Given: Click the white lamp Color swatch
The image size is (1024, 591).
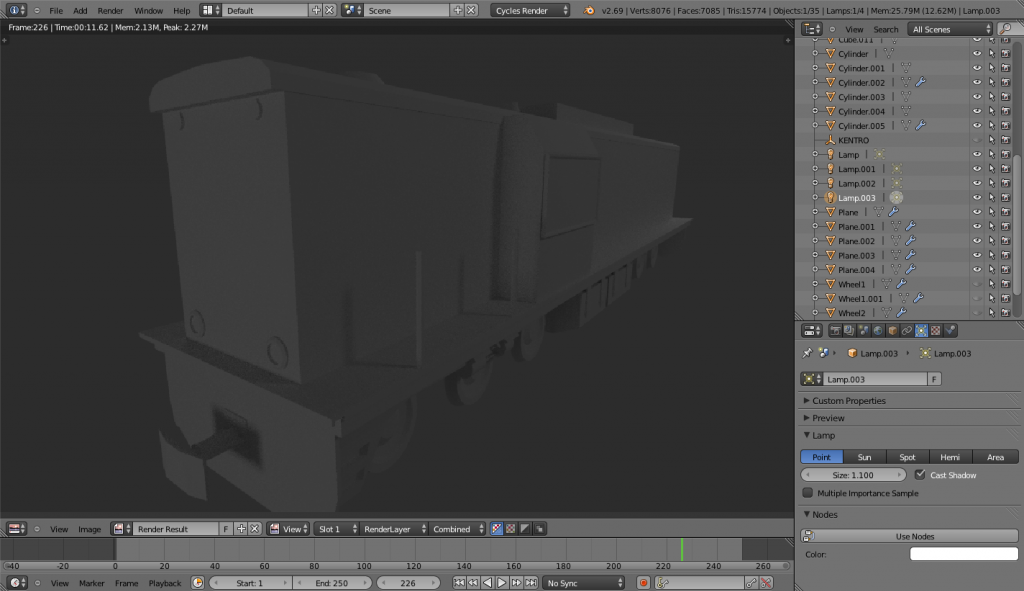Looking at the screenshot, I should coord(964,554).
